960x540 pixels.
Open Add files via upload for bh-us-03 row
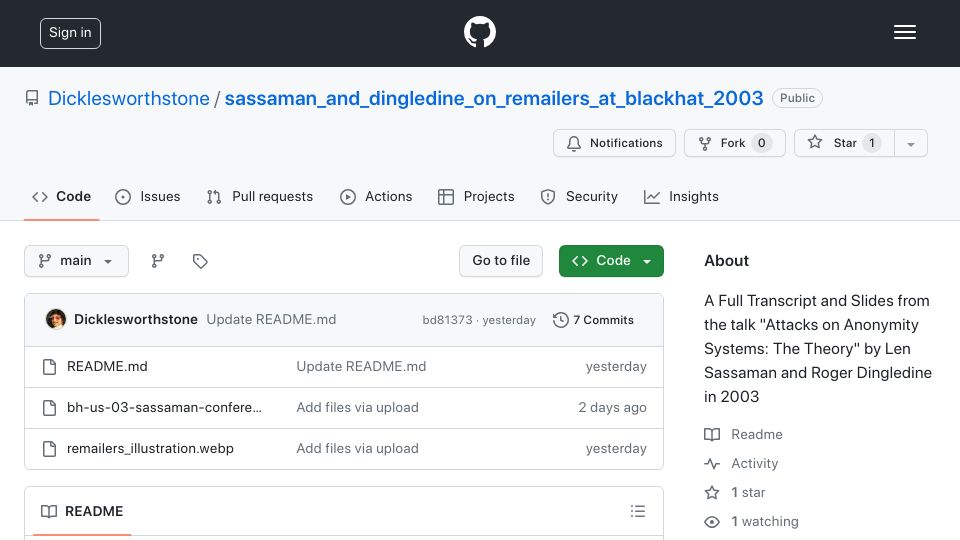point(358,408)
